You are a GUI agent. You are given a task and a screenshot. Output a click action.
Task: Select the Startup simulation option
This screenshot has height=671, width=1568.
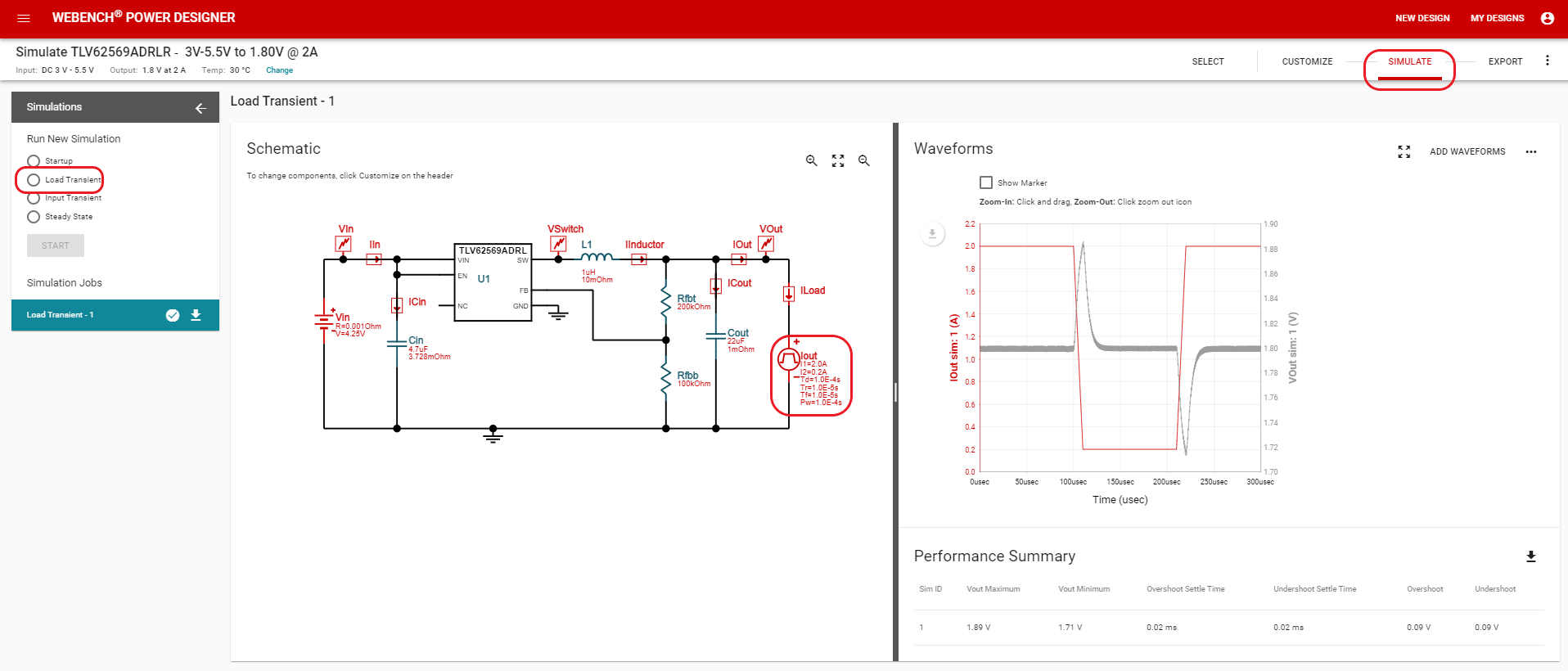[x=34, y=161]
